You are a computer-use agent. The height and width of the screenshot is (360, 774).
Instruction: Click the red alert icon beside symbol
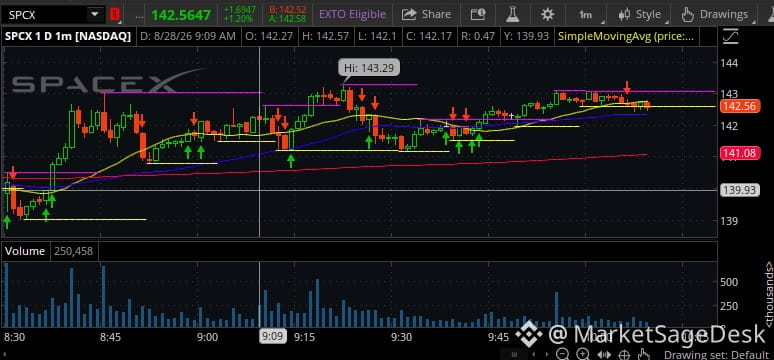(x=115, y=14)
